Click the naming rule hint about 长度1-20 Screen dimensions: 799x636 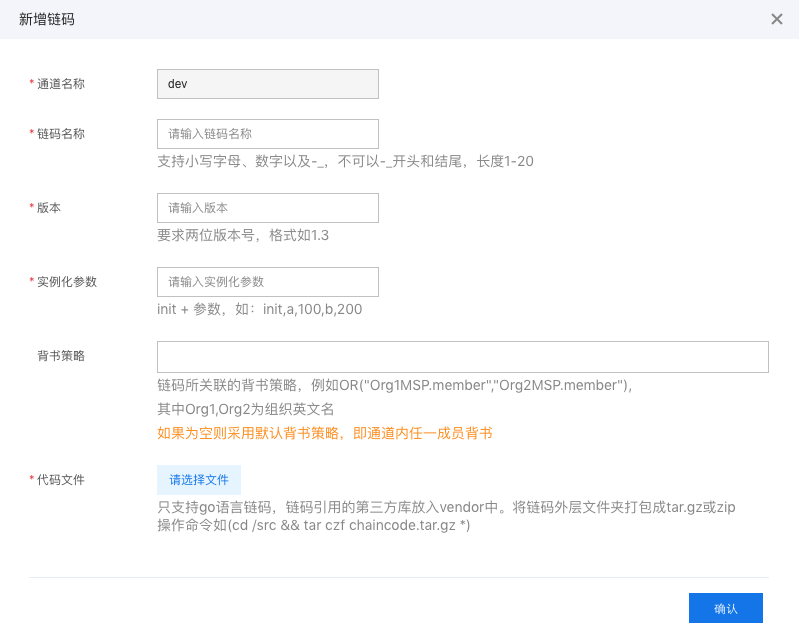[x=345, y=162]
